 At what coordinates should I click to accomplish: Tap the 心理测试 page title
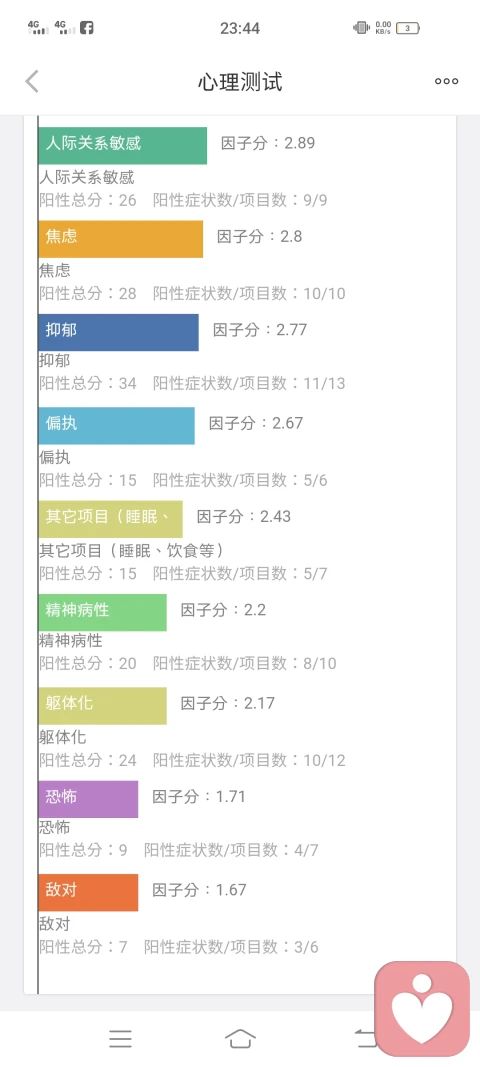point(240,82)
